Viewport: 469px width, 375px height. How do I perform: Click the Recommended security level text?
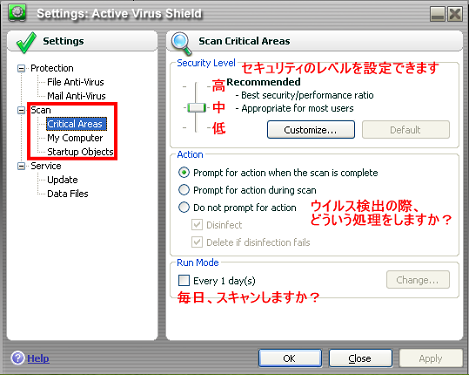point(263,82)
